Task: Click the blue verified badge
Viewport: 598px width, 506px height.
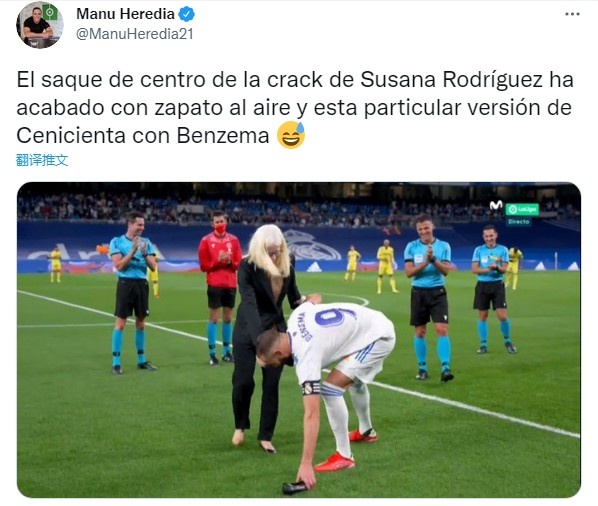Action: pyautogui.click(x=186, y=14)
